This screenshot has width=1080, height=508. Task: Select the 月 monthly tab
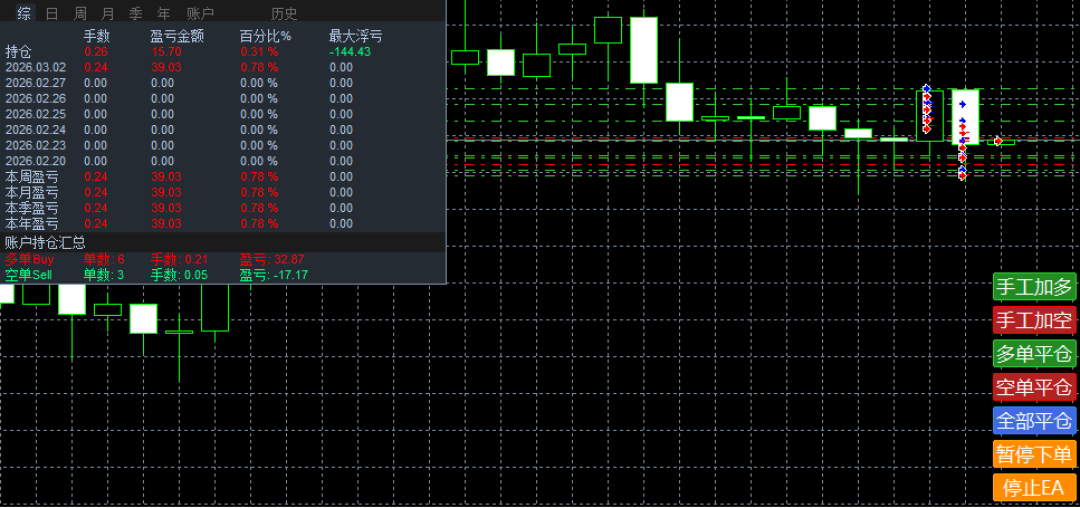point(108,13)
